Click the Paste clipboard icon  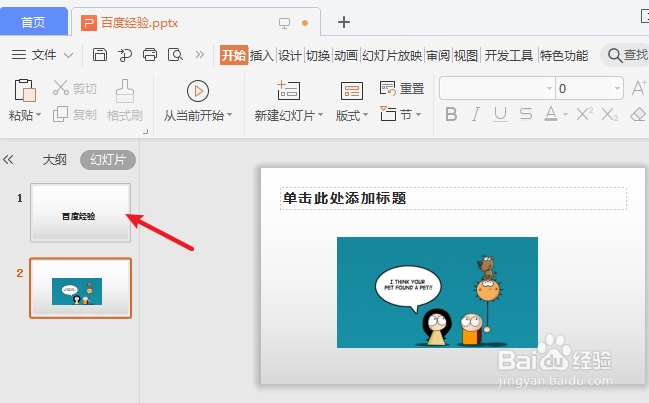[25, 90]
